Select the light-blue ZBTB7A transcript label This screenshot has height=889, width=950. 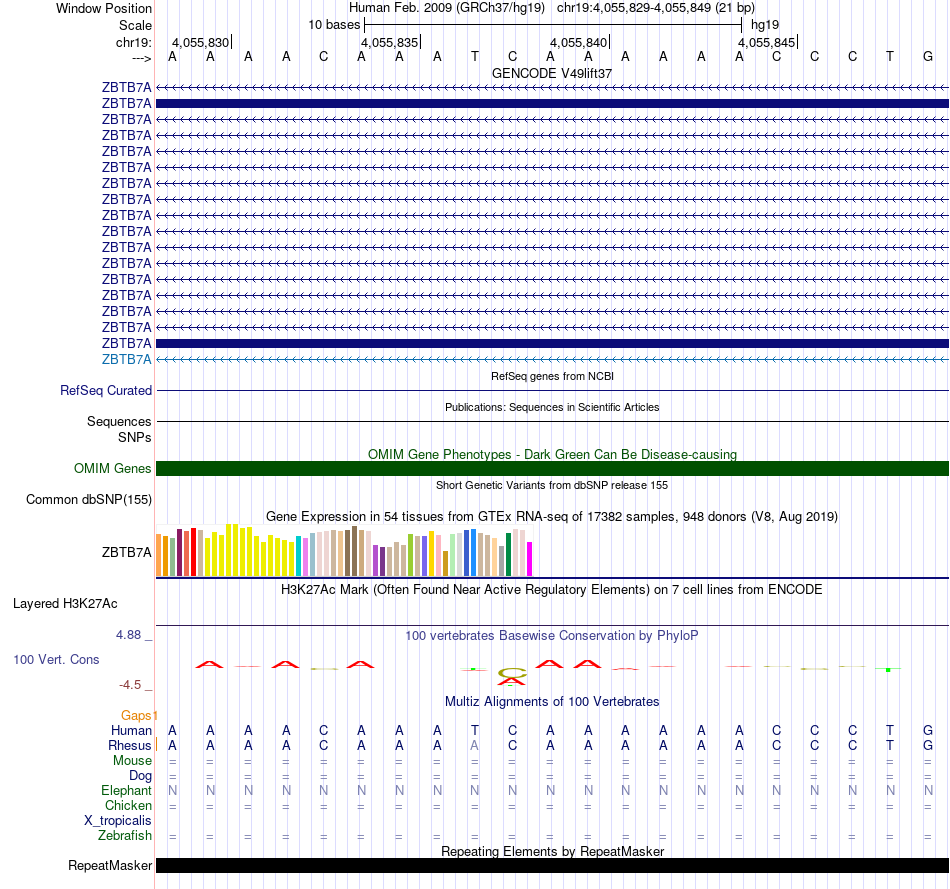[x=127, y=359]
